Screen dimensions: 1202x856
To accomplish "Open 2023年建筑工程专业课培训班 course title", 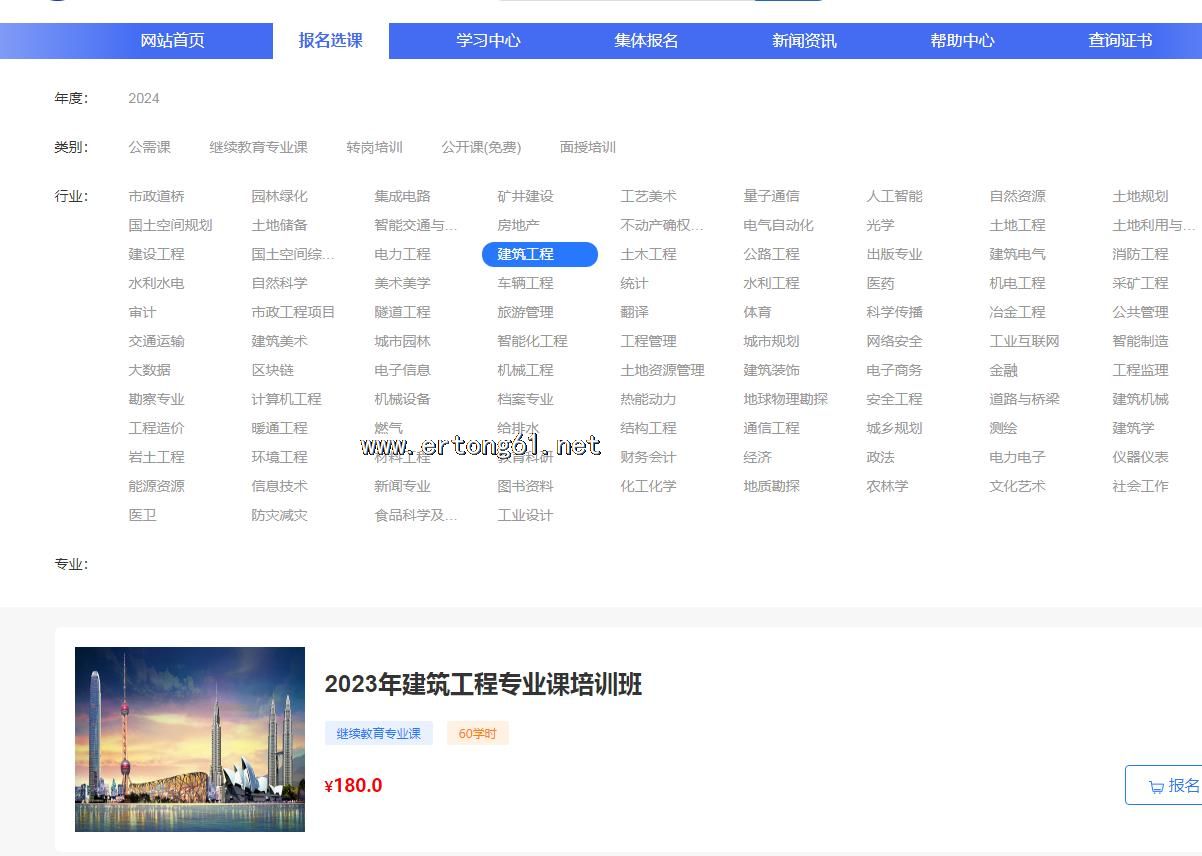I will point(483,685).
